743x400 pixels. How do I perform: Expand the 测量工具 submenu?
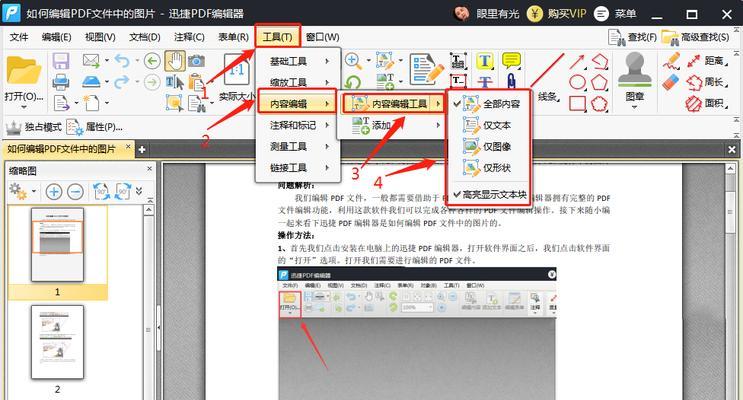point(298,146)
